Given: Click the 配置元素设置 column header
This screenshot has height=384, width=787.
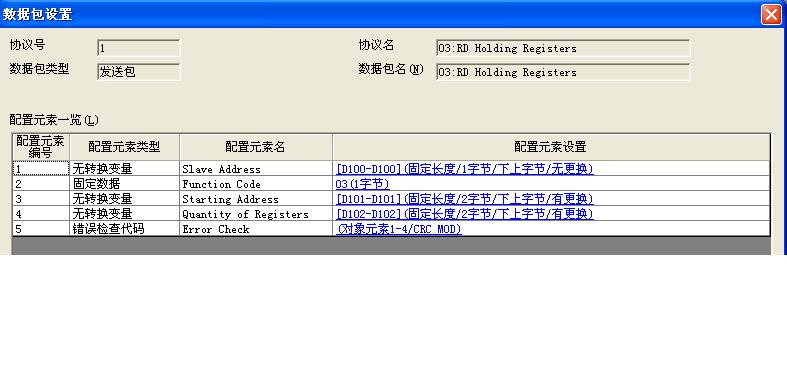Looking at the screenshot, I should pos(551,147).
